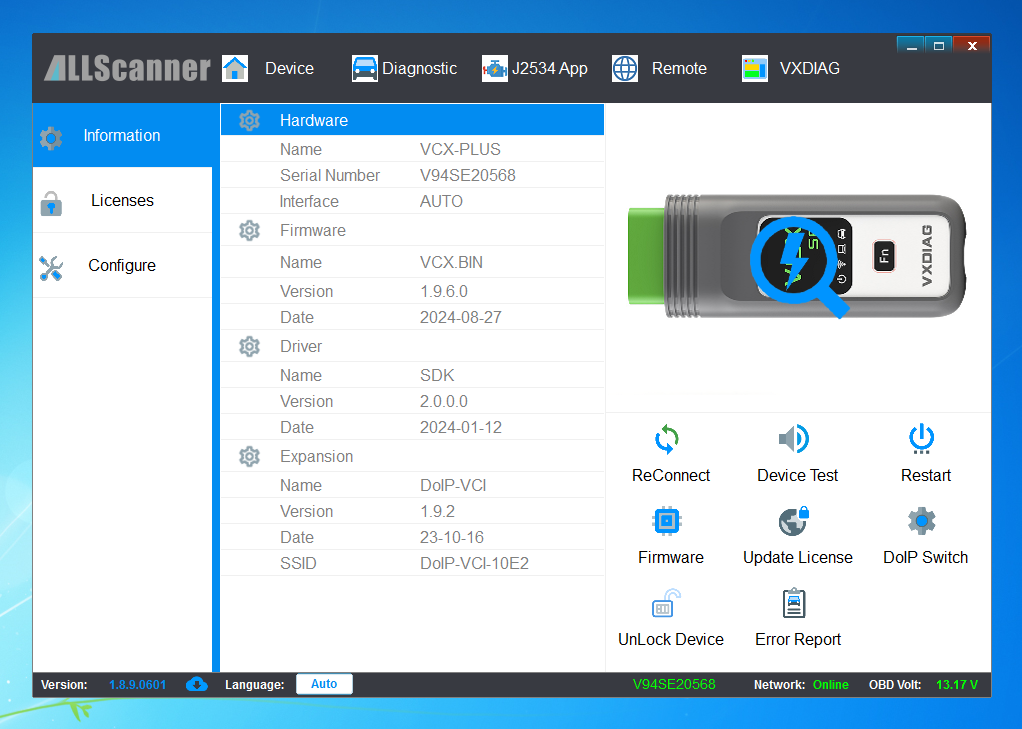
Task: Go to the VXDIAG tab
Action: click(x=791, y=69)
